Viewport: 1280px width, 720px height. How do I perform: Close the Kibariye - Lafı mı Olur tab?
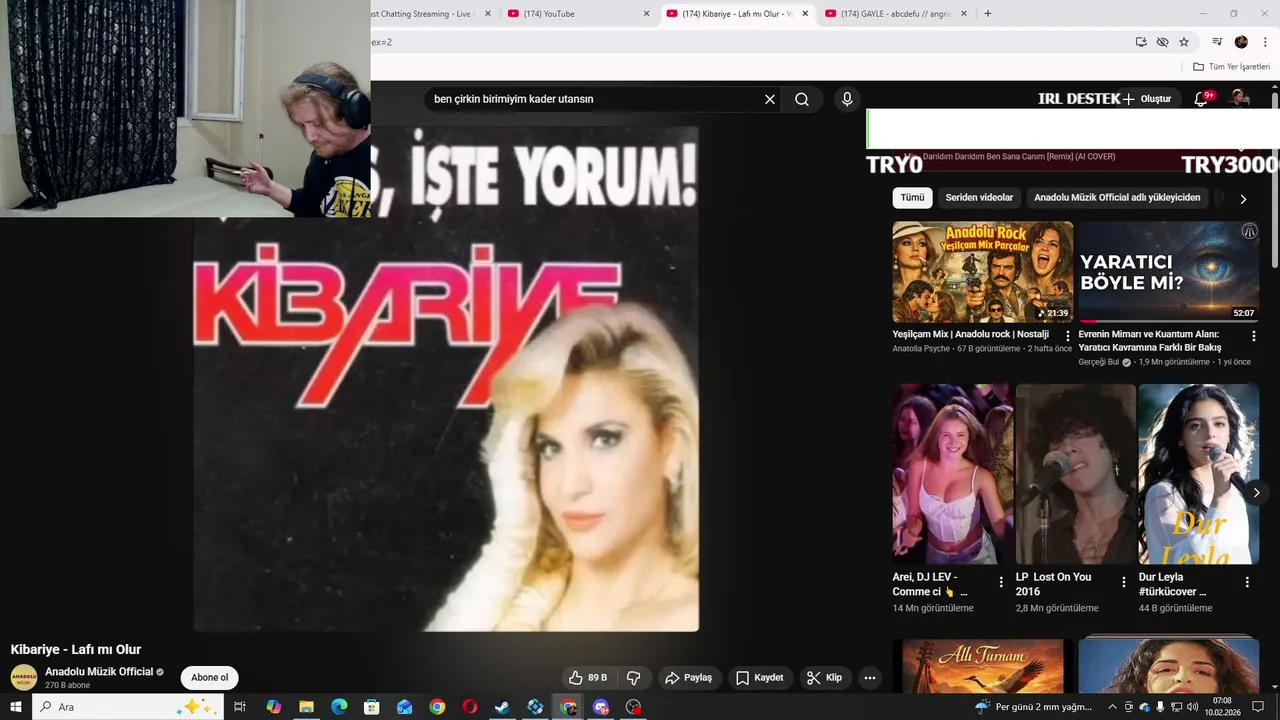point(805,14)
